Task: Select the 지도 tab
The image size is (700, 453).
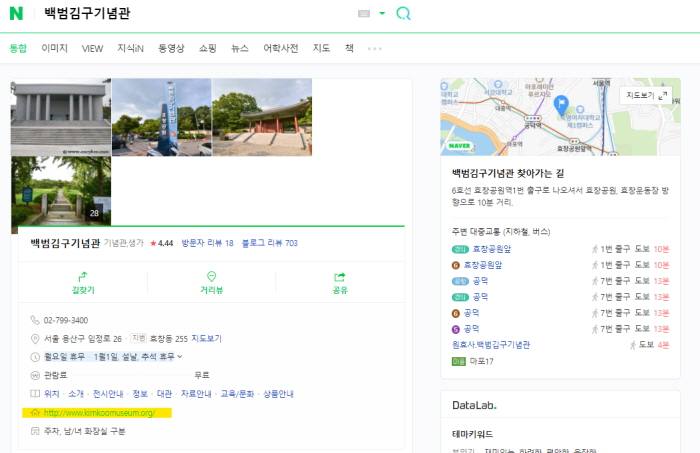Action: pyautogui.click(x=321, y=48)
